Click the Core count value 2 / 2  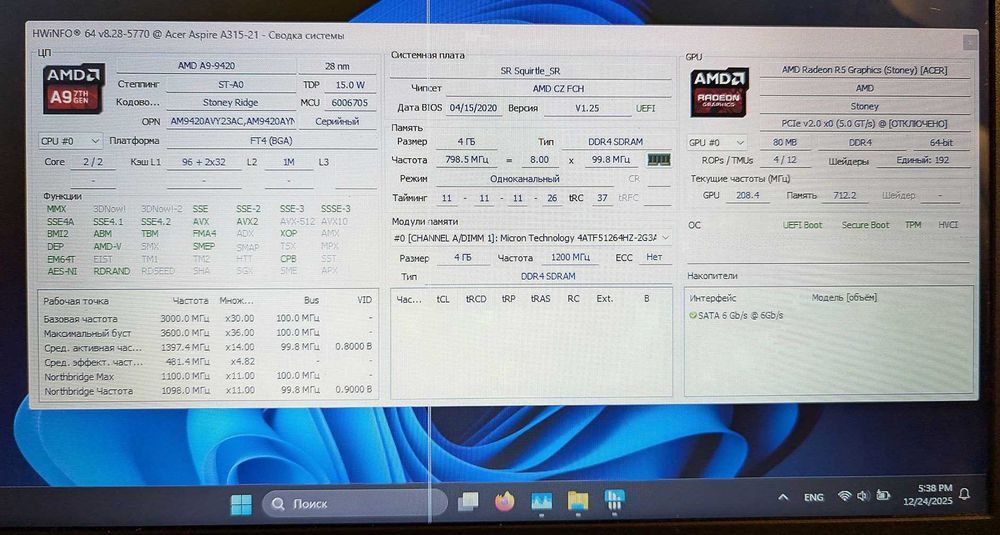(93, 162)
